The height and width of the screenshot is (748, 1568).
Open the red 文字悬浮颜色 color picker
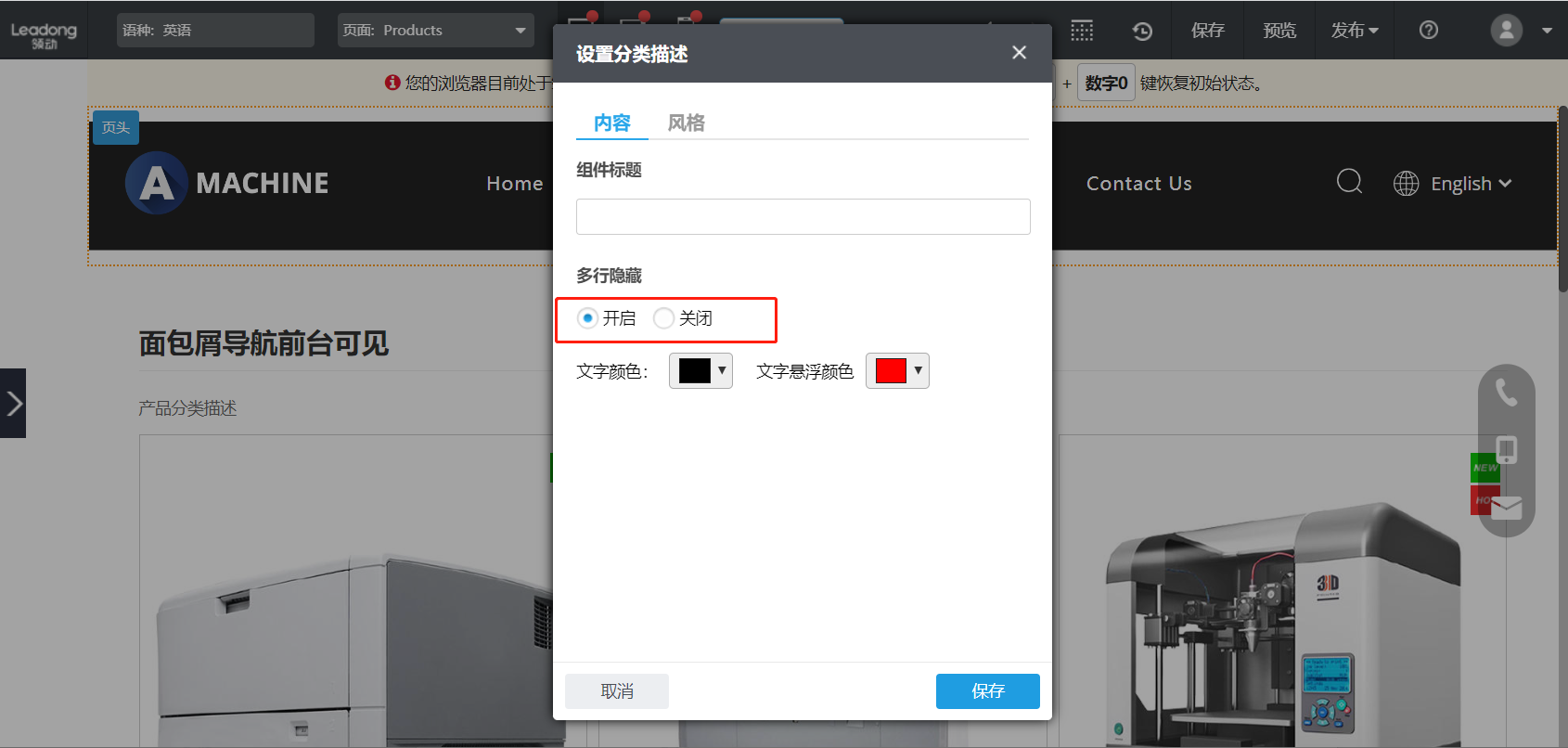pyautogui.click(x=897, y=371)
